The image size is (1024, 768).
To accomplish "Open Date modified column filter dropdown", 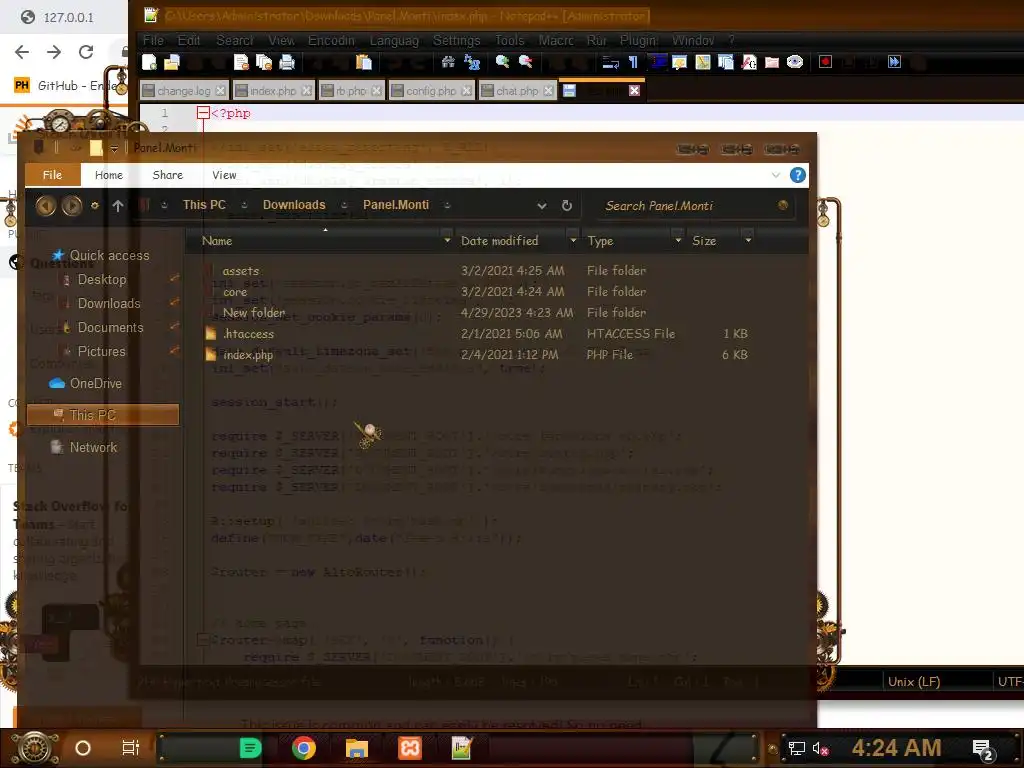I will (x=573, y=240).
